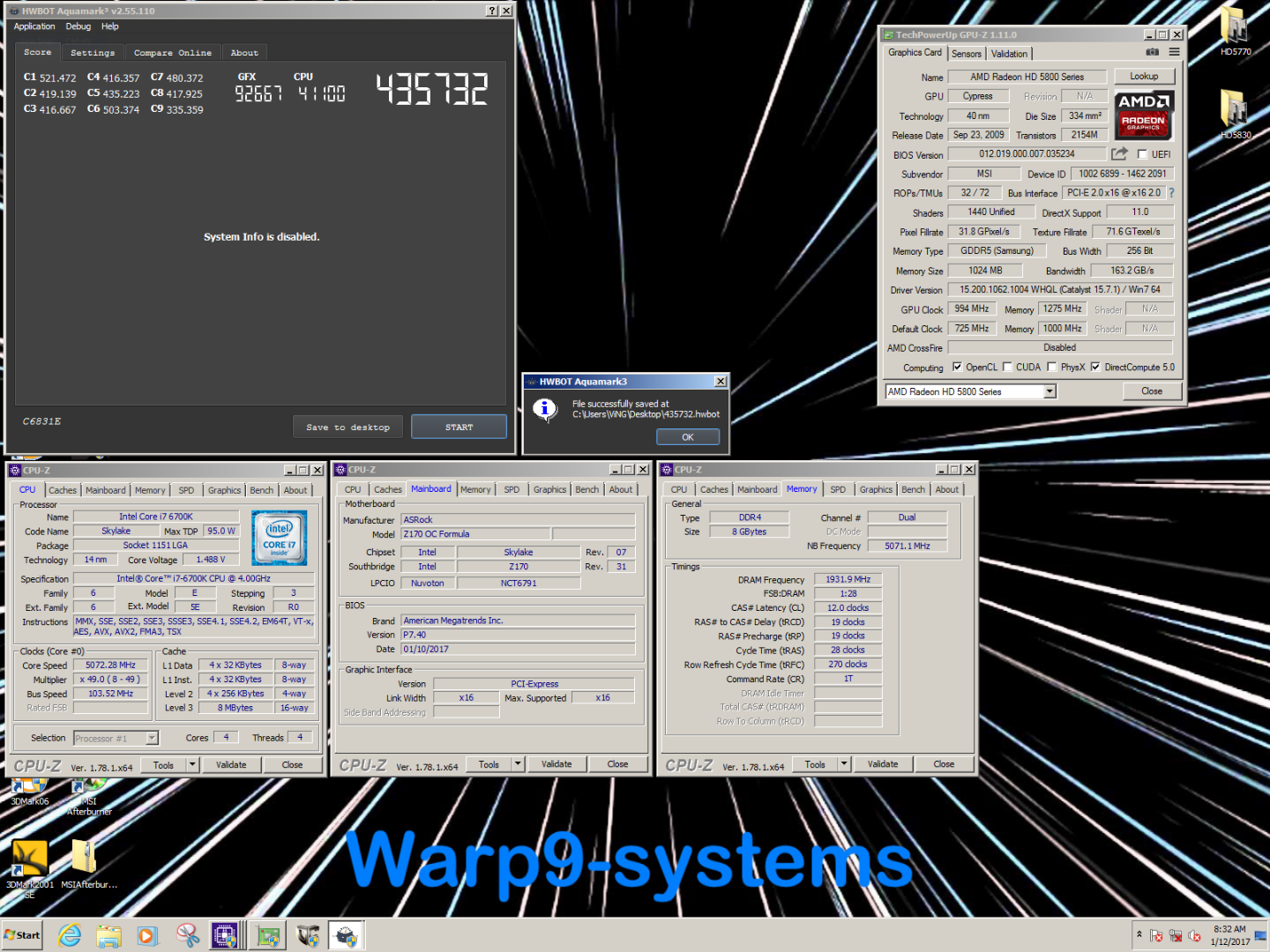1270x952 pixels.
Task: Click the DRAM Frequency value 1931.9 MHz
Action: click(848, 579)
